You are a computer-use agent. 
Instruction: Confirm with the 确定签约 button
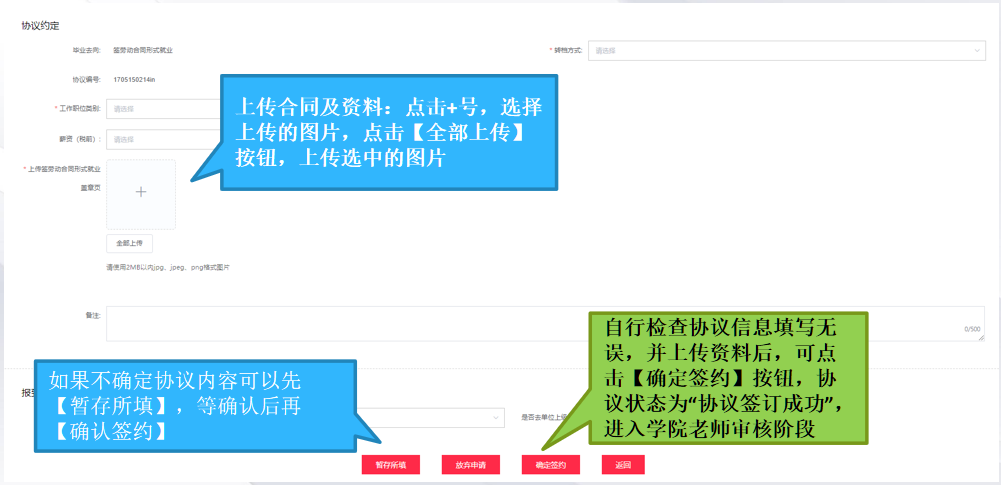click(x=550, y=465)
